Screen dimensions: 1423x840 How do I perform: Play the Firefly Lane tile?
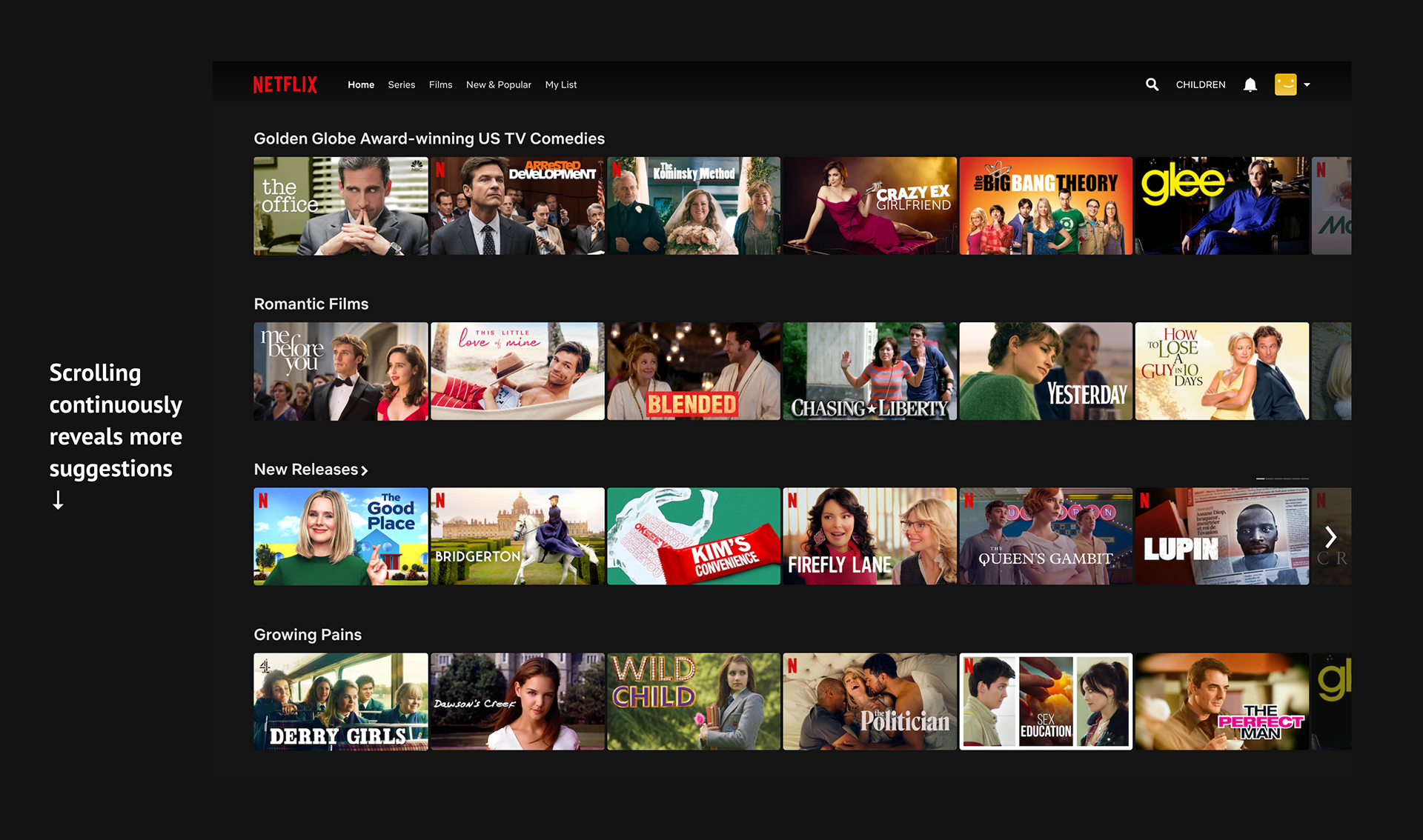[870, 536]
